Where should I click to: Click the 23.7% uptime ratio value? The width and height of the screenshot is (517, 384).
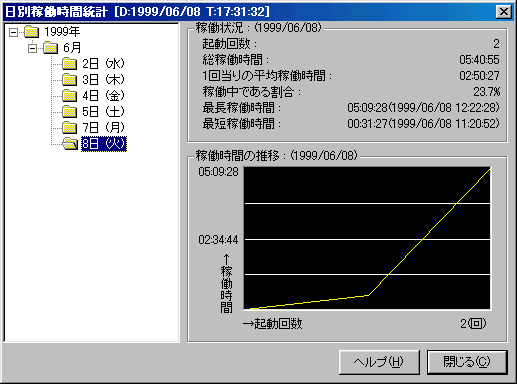pos(487,92)
